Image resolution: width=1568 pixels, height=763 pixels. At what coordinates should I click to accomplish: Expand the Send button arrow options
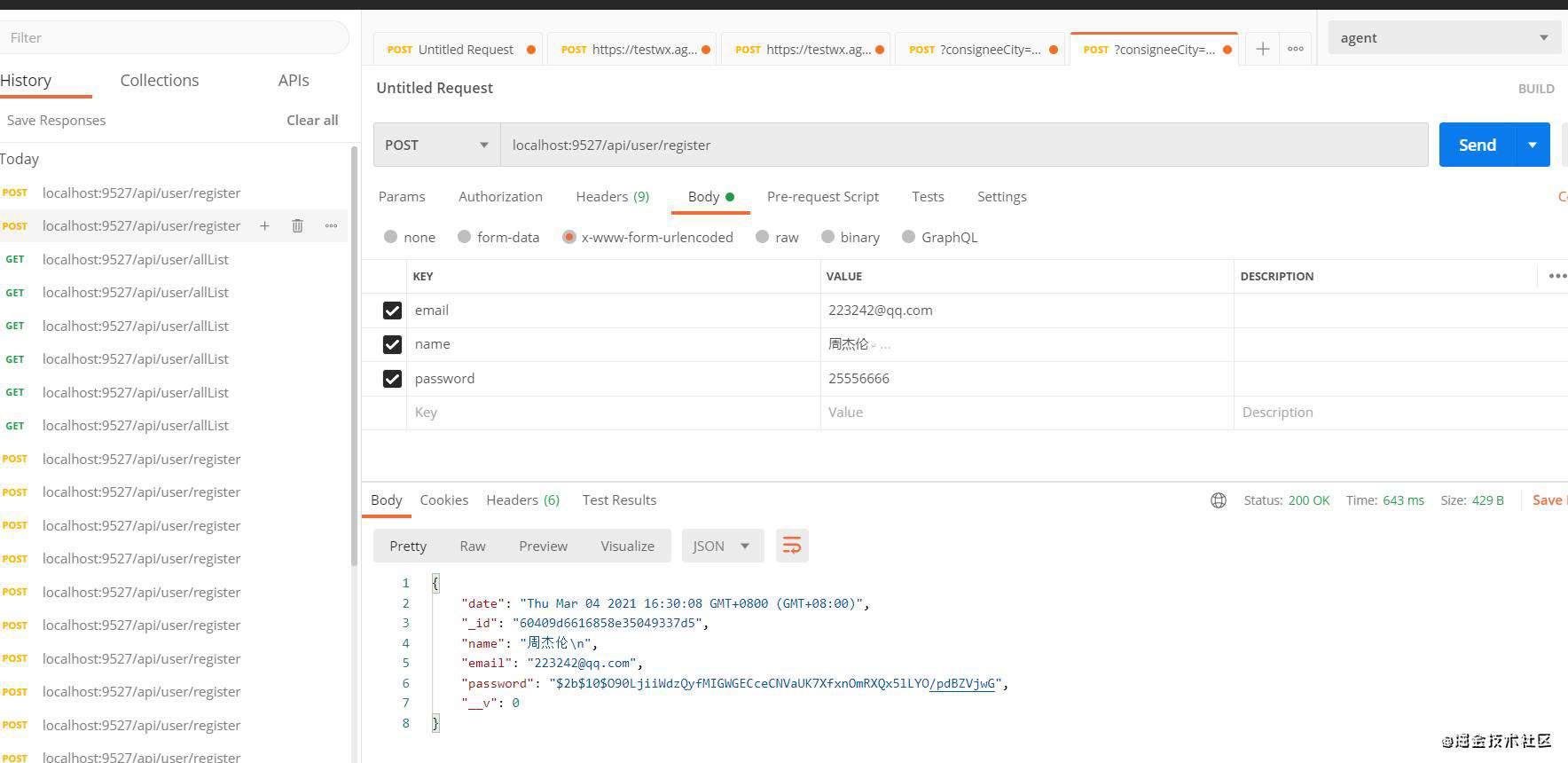1533,145
